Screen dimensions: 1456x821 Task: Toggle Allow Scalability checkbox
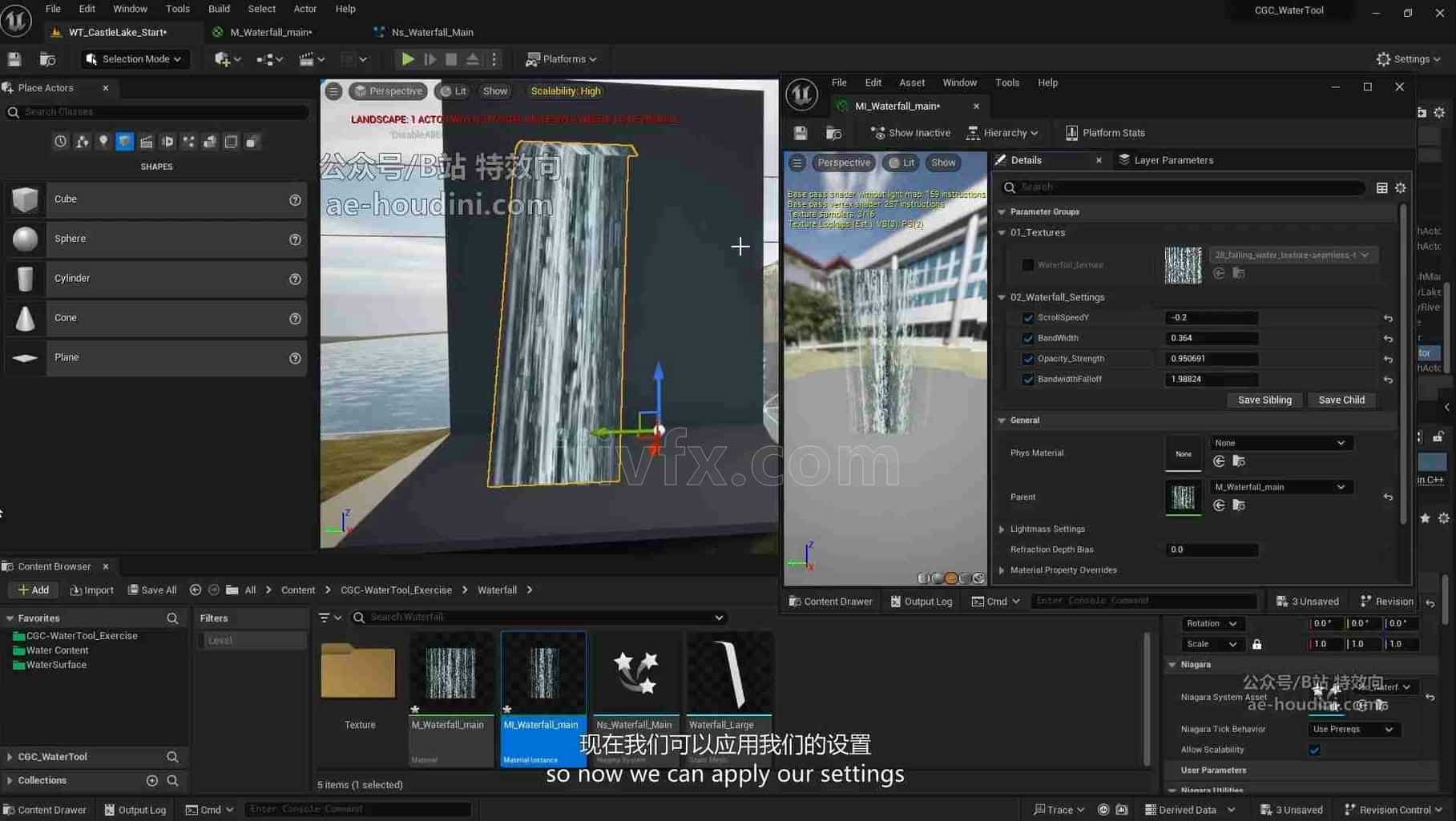(x=1314, y=750)
